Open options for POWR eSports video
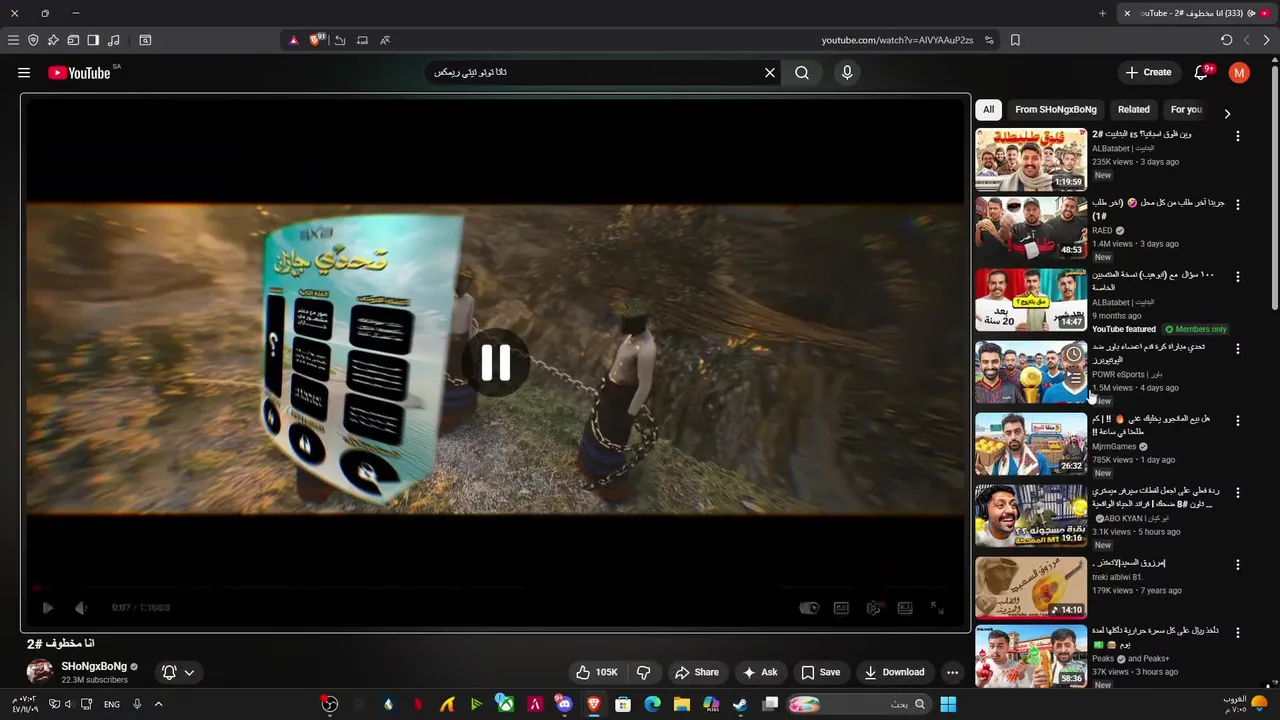Image resolution: width=1280 pixels, height=720 pixels. (1238, 349)
